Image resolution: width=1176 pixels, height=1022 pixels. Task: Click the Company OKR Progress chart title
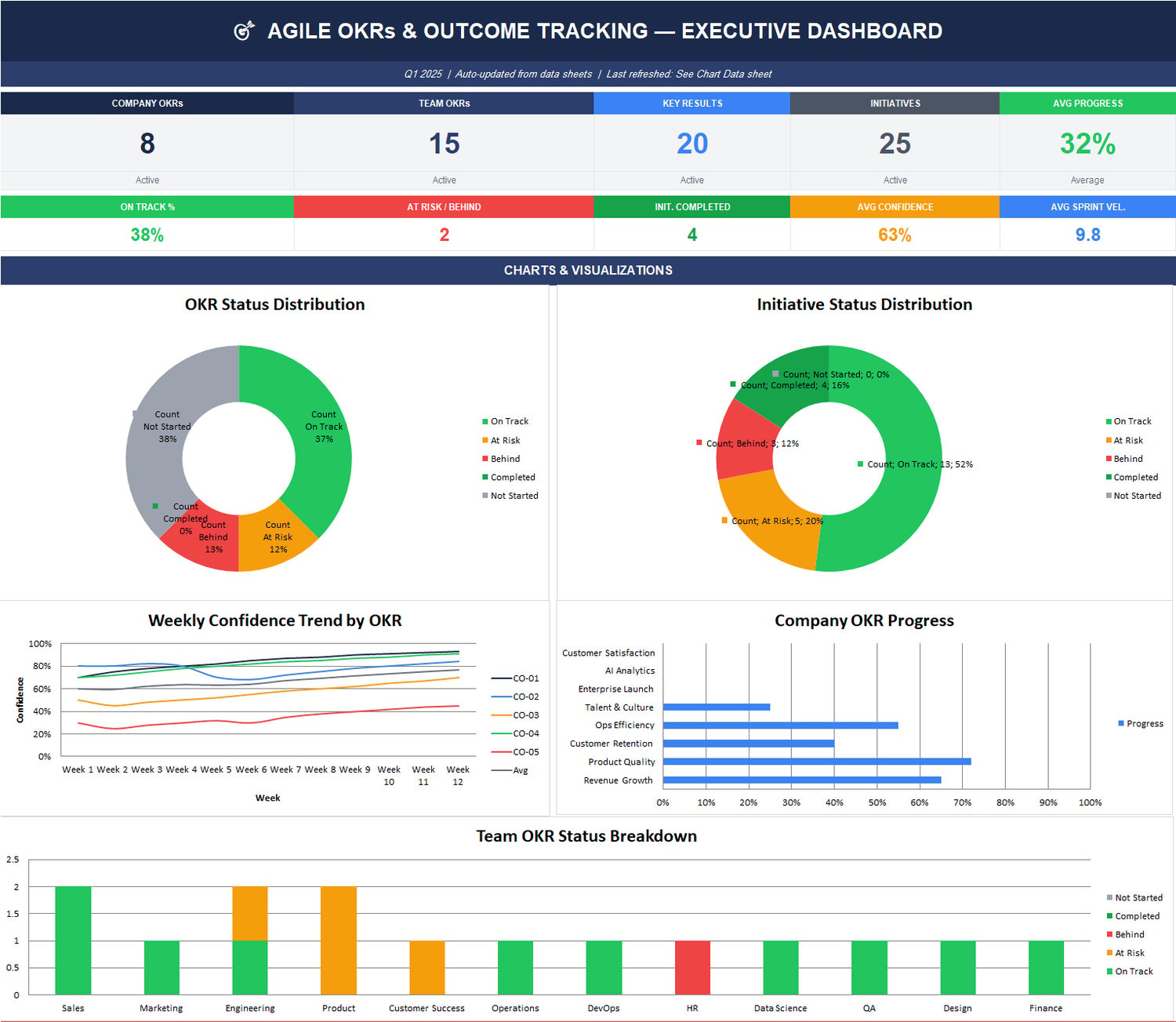click(x=864, y=620)
